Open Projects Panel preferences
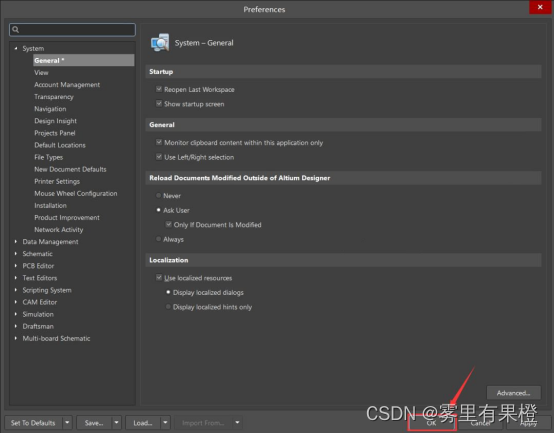 click(55, 133)
